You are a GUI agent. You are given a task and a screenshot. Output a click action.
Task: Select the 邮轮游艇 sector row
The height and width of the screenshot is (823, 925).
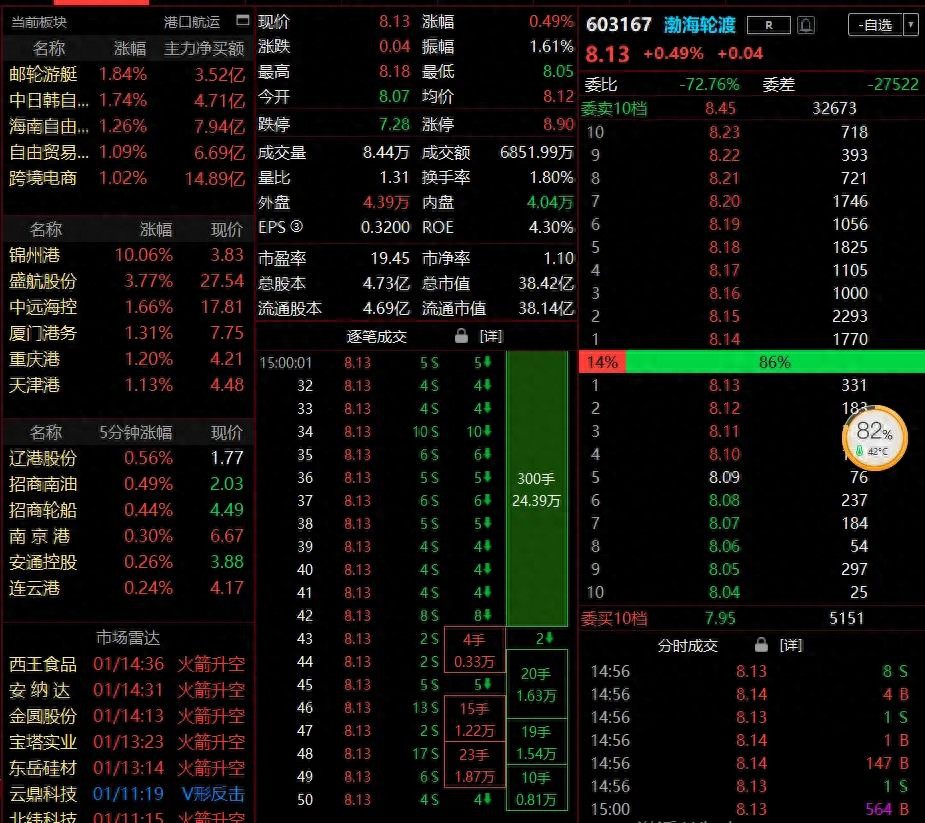[42, 74]
